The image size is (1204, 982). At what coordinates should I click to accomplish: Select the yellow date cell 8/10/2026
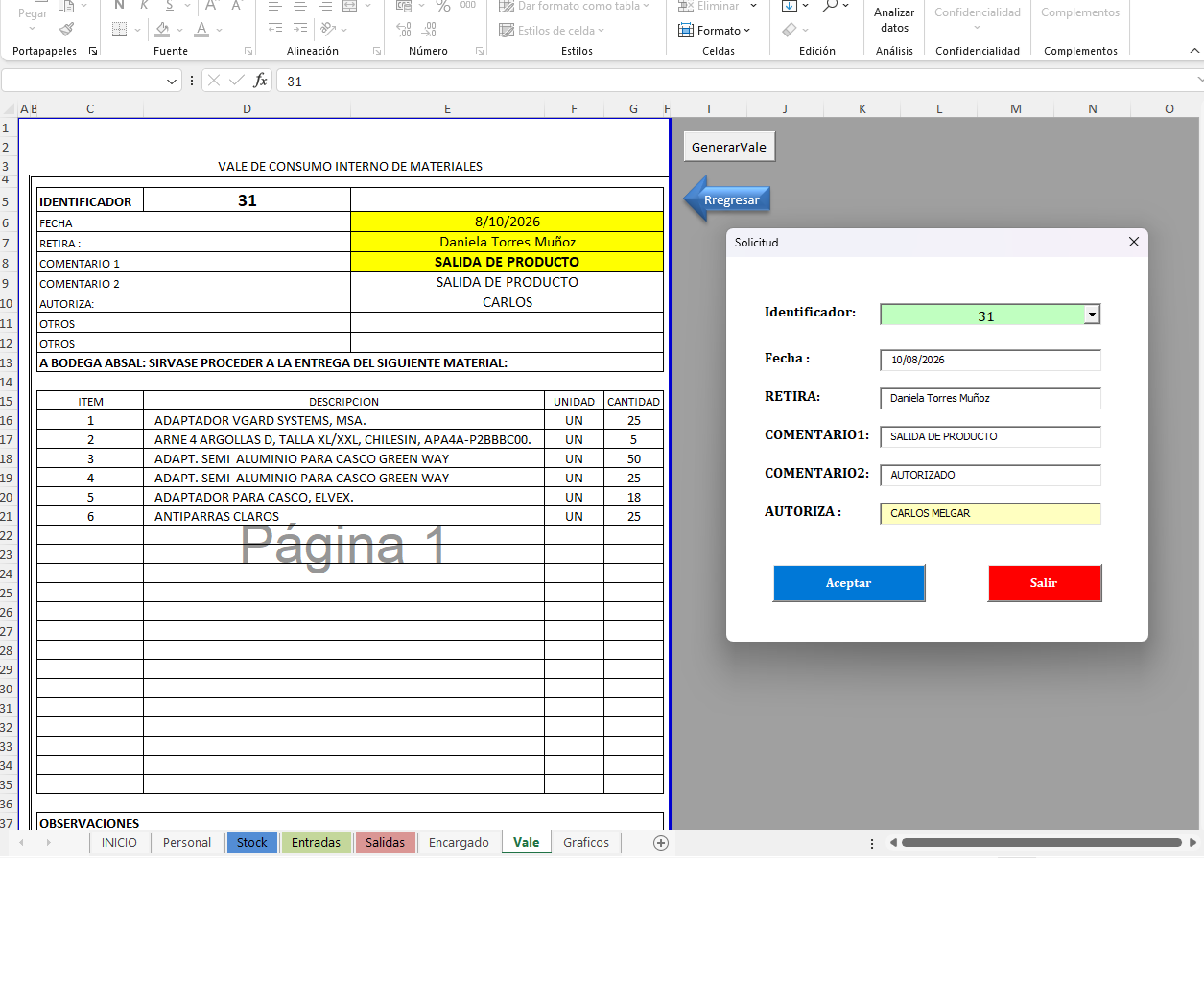pyautogui.click(x=508, y=222)
